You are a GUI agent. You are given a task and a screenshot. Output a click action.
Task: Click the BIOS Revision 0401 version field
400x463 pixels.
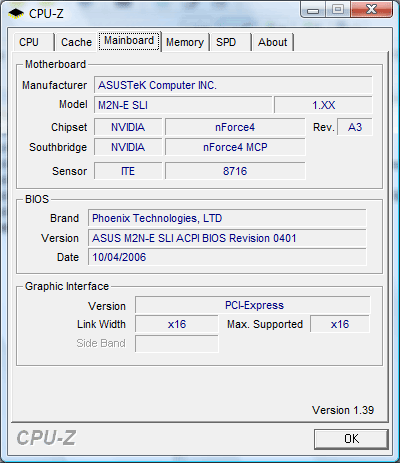pyautogui.click(x=227, y=238)
